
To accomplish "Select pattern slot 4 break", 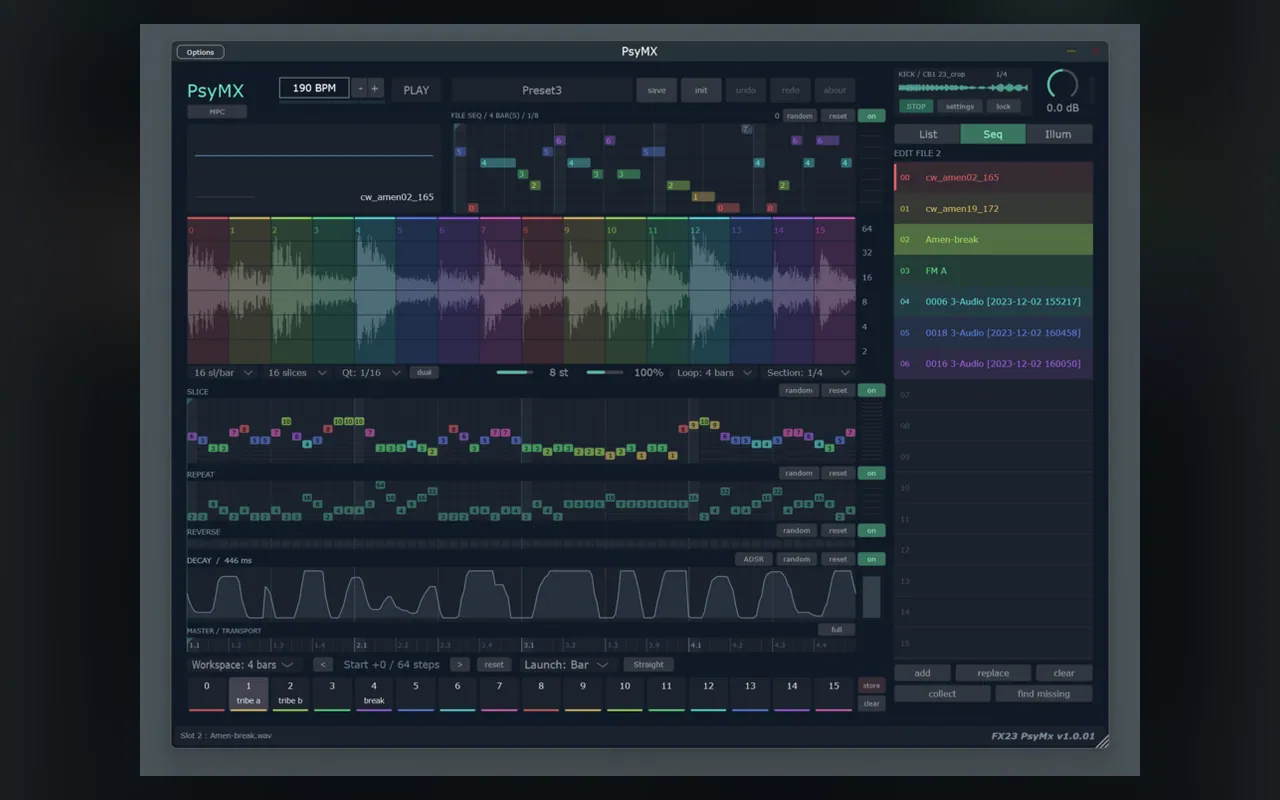I will (374, 693).
